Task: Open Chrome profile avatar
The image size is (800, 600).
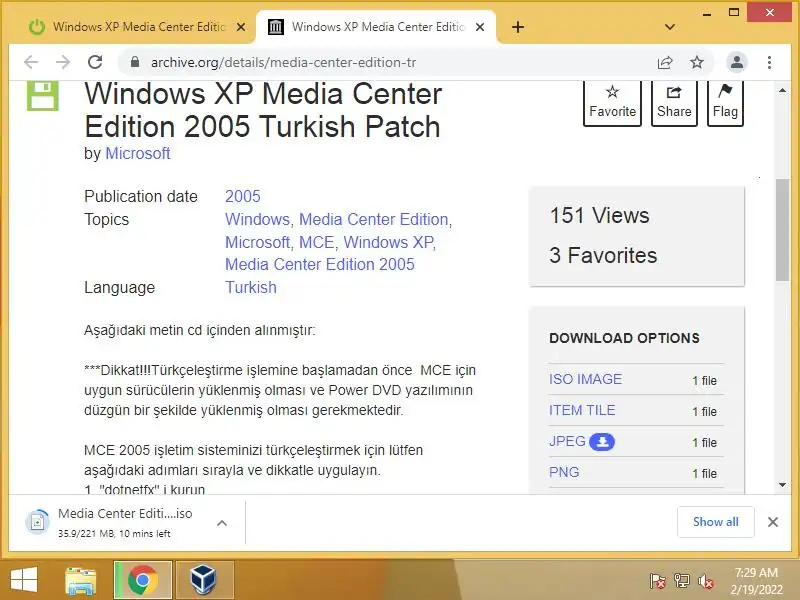Action: pos(737,62)
